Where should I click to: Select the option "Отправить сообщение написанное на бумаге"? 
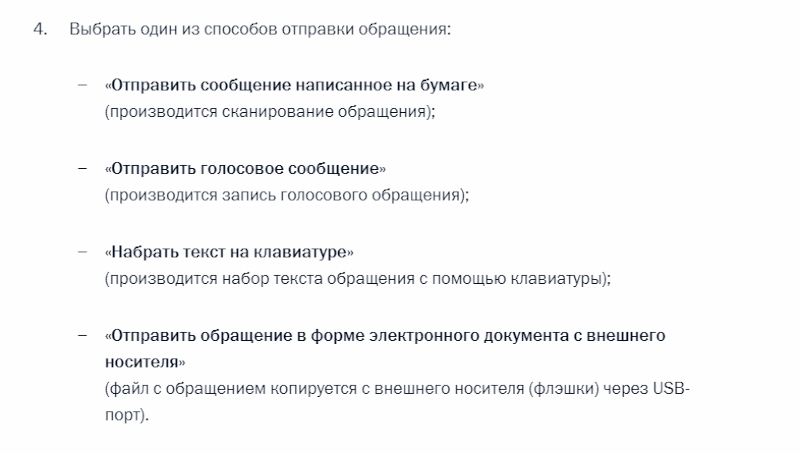(x=294, y=85)
